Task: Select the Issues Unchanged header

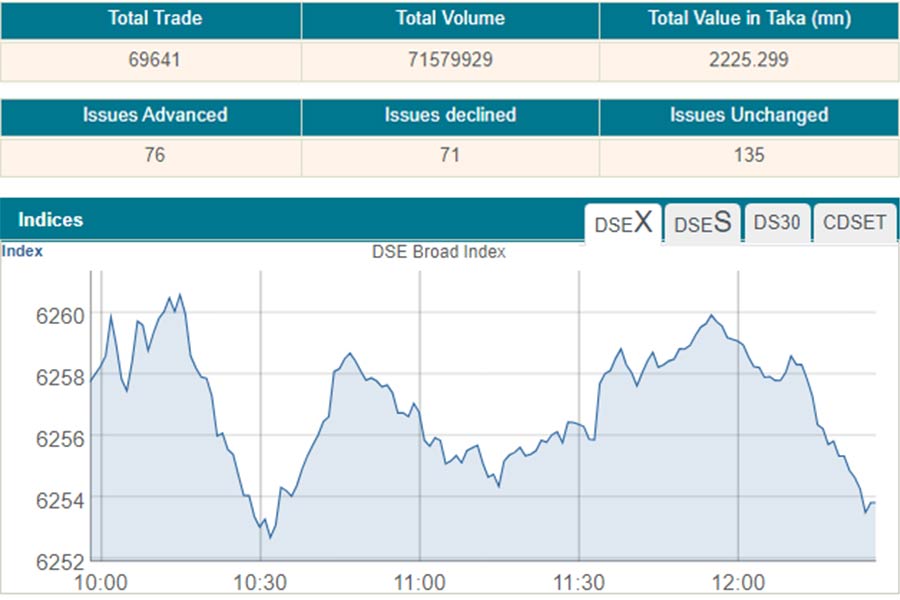Action: pos(749,115)
